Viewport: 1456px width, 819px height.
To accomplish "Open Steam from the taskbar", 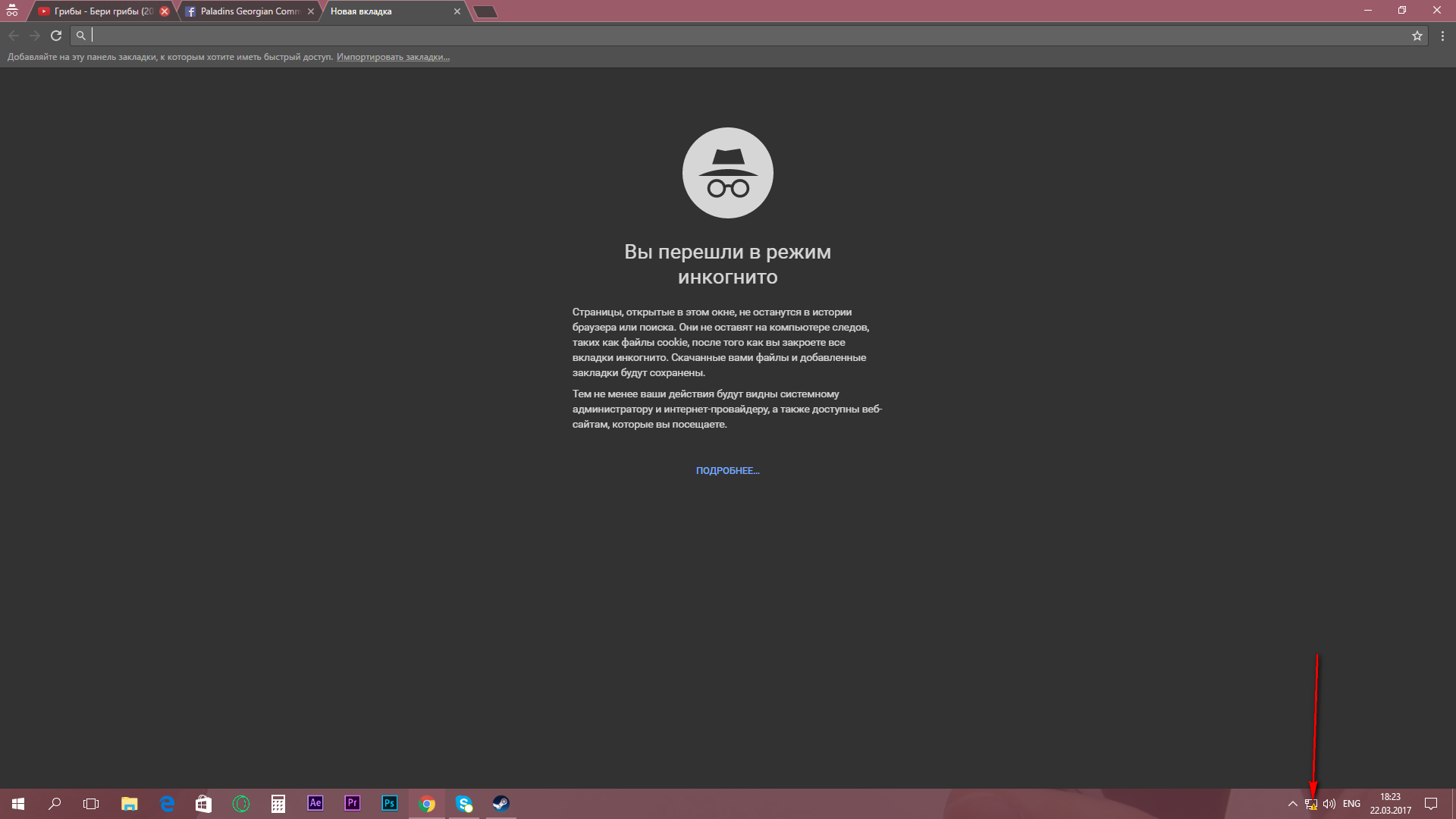I will (501, 803).
